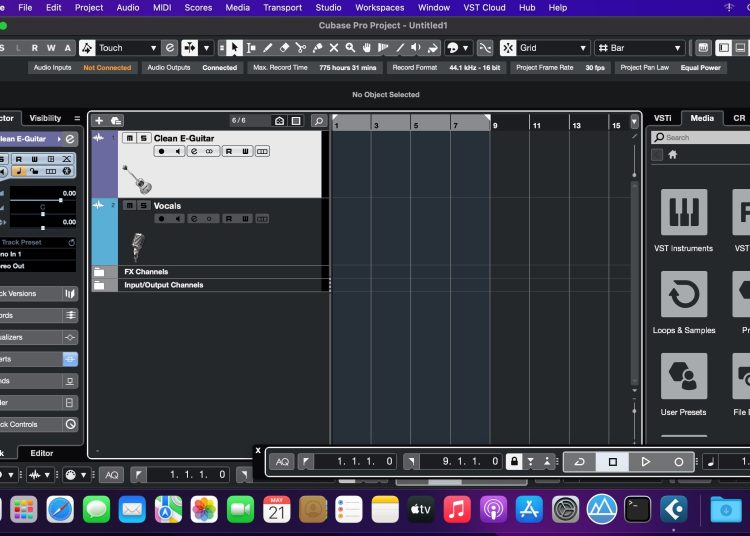
Task: Mute the Clean E-Guitar track
Action: [129, 138]
